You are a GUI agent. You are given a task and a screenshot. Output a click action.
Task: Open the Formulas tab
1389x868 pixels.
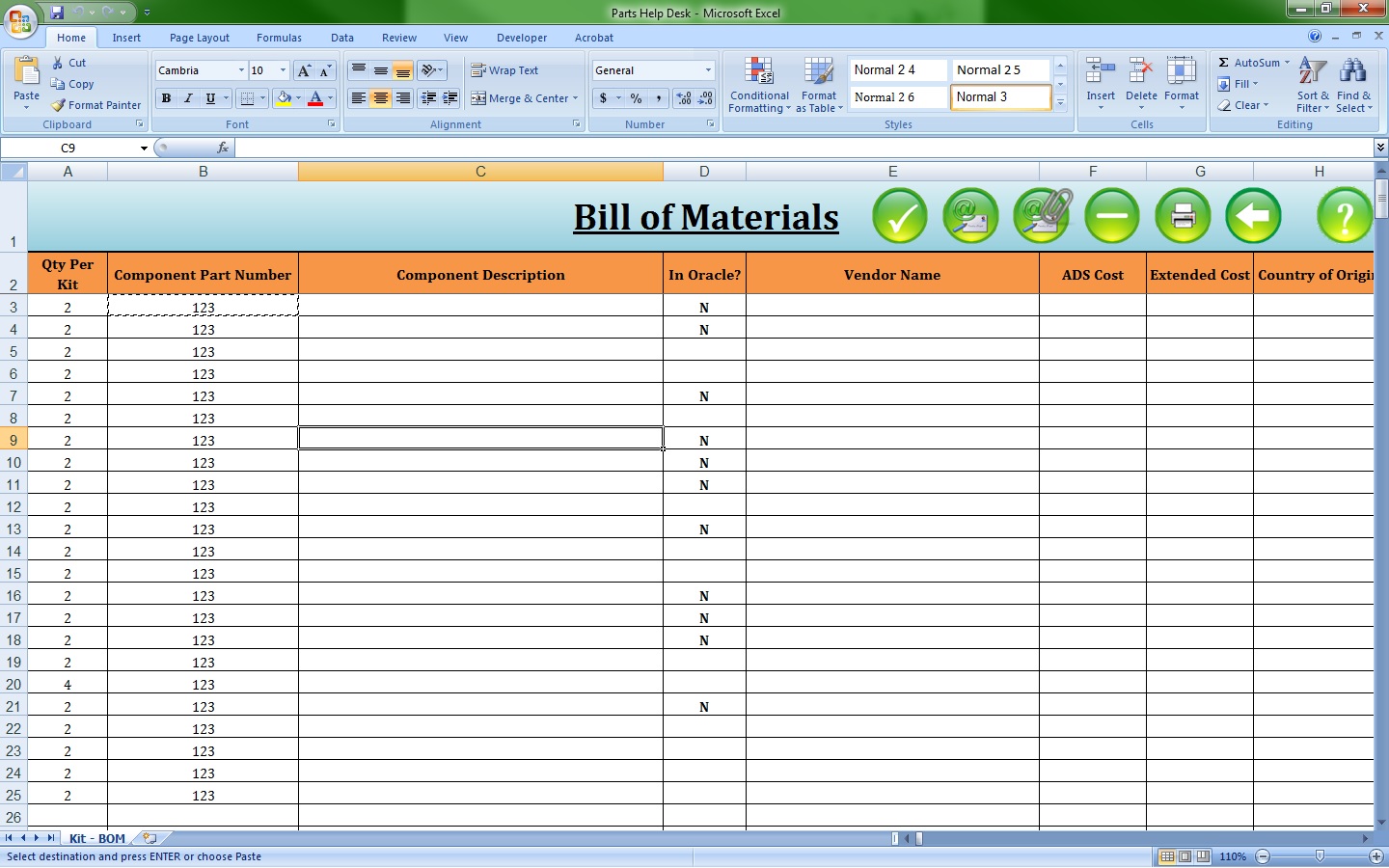[x=279, y=38]
